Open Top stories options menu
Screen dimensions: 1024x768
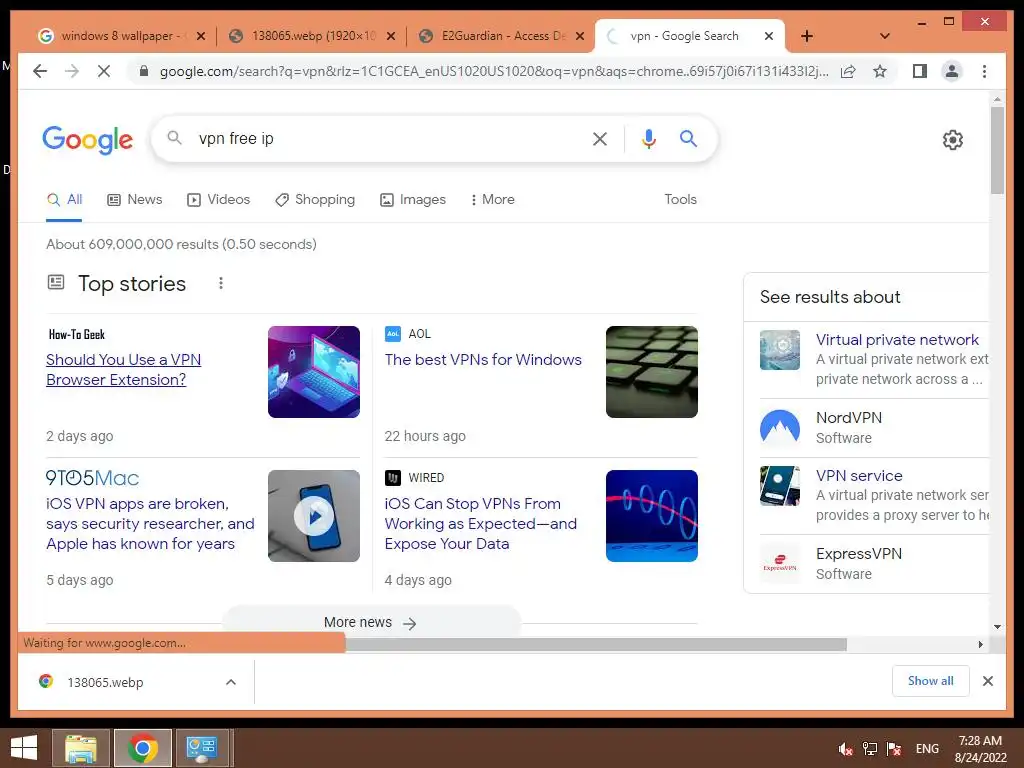pyautogui.click(x=221, y=283)
